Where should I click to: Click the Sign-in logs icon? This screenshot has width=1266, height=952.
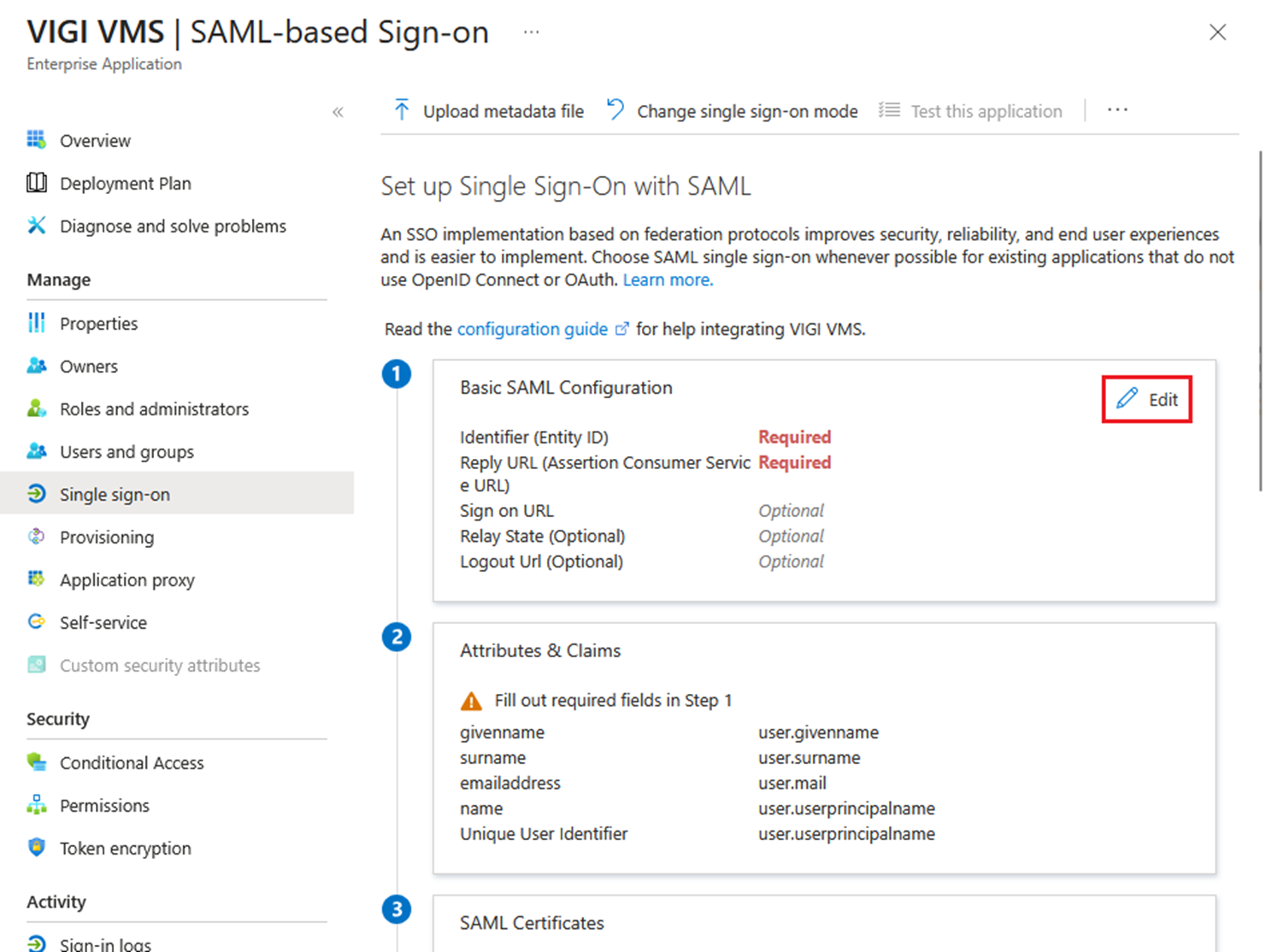click(36, 943)
